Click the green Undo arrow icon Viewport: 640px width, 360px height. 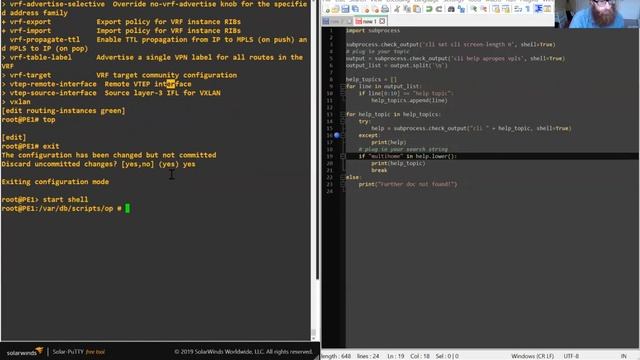[x=429, y=9]
